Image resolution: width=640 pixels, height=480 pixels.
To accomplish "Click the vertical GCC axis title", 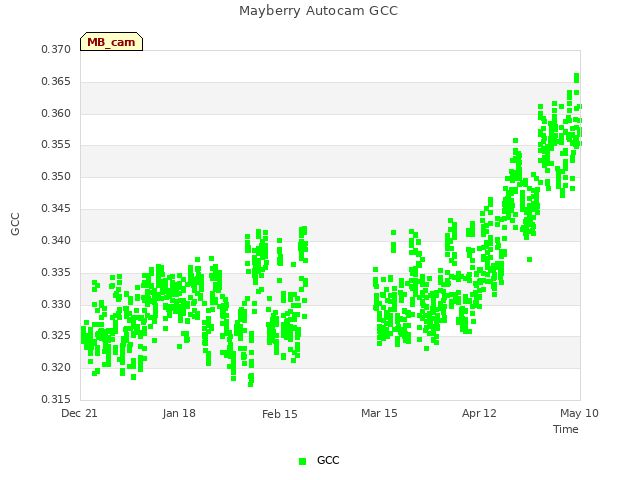I will tap(15, 224).
